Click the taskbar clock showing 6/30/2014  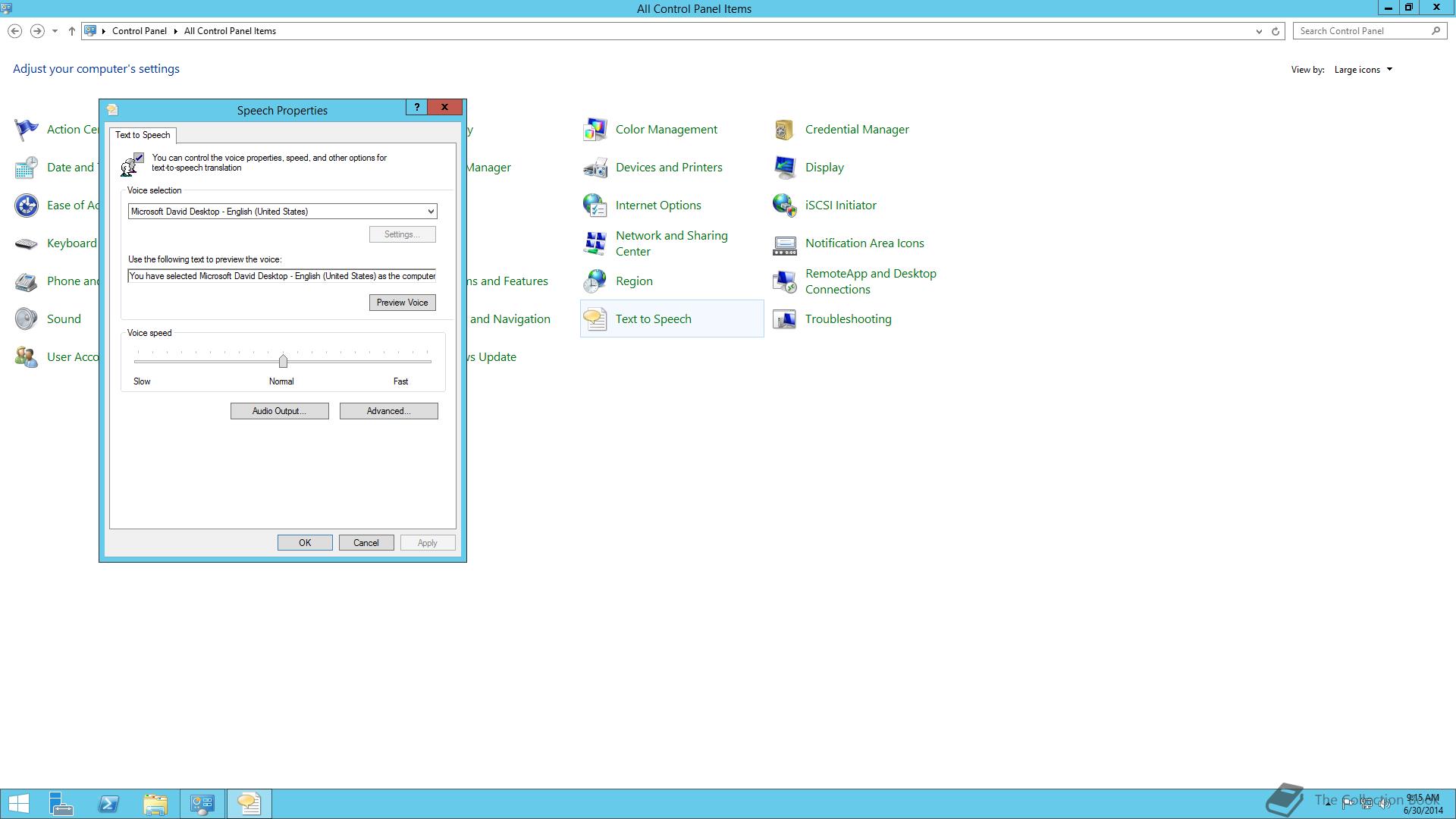(x=1423, y=805)
